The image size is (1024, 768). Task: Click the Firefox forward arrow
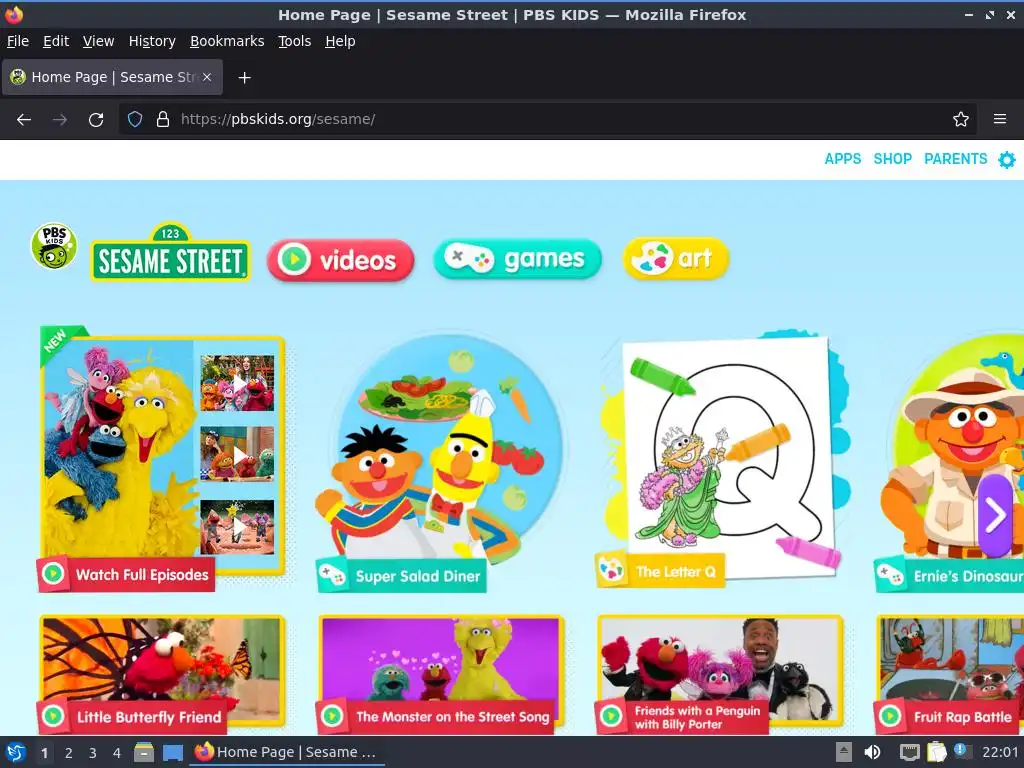pos(59,120)
